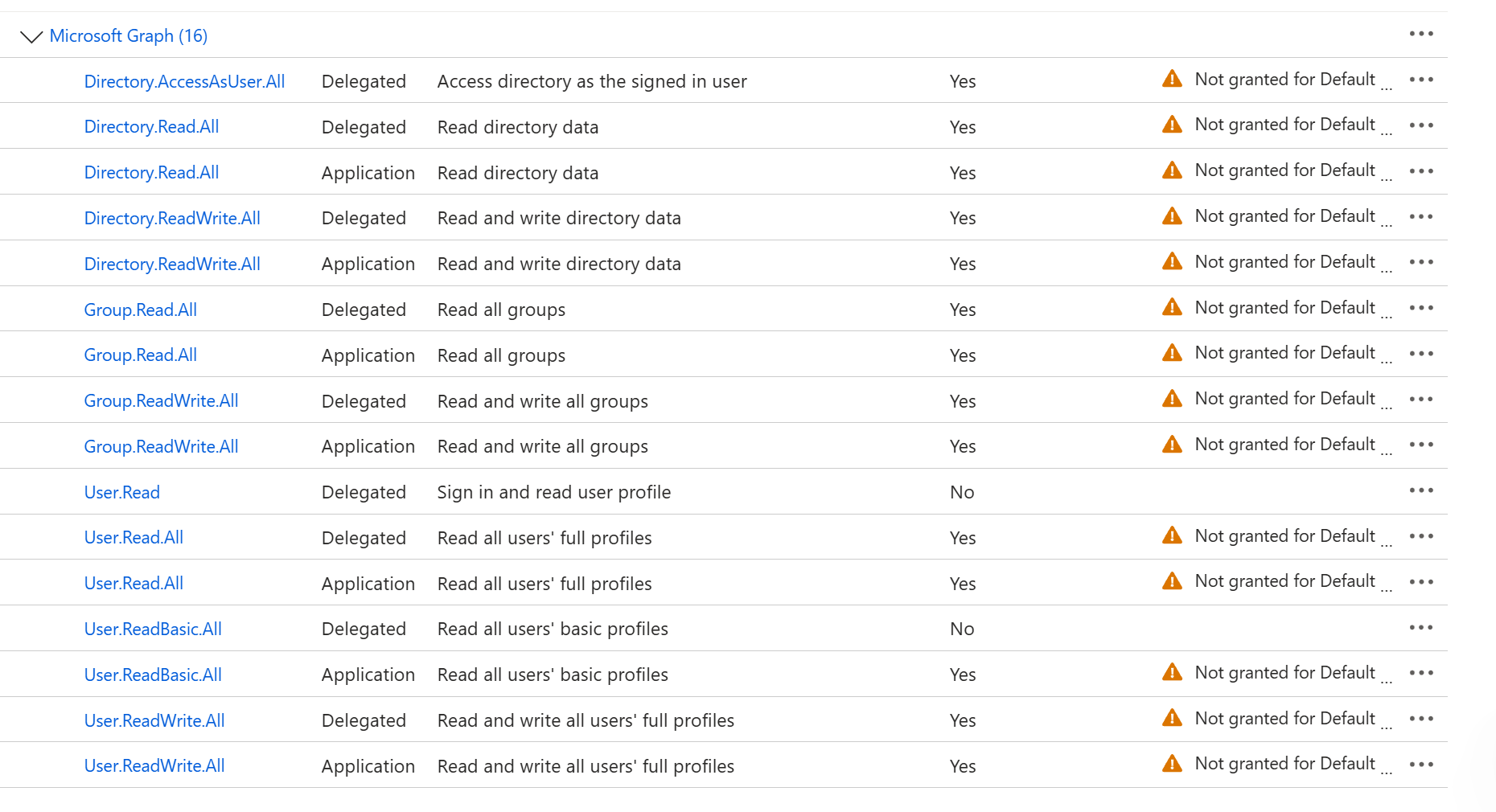
Task: Open the Application Directory.ReadWrite.All permission link
Action: point(172,264)
